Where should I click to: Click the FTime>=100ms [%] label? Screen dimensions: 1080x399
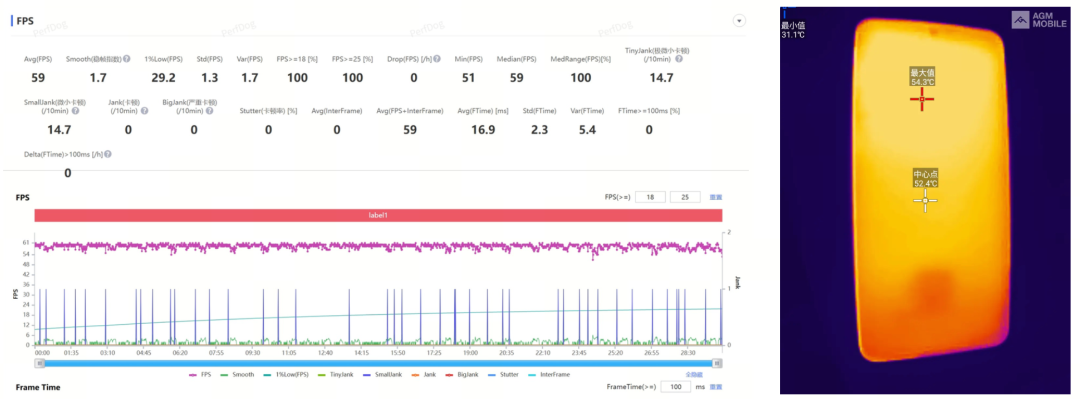pos(649,111)
